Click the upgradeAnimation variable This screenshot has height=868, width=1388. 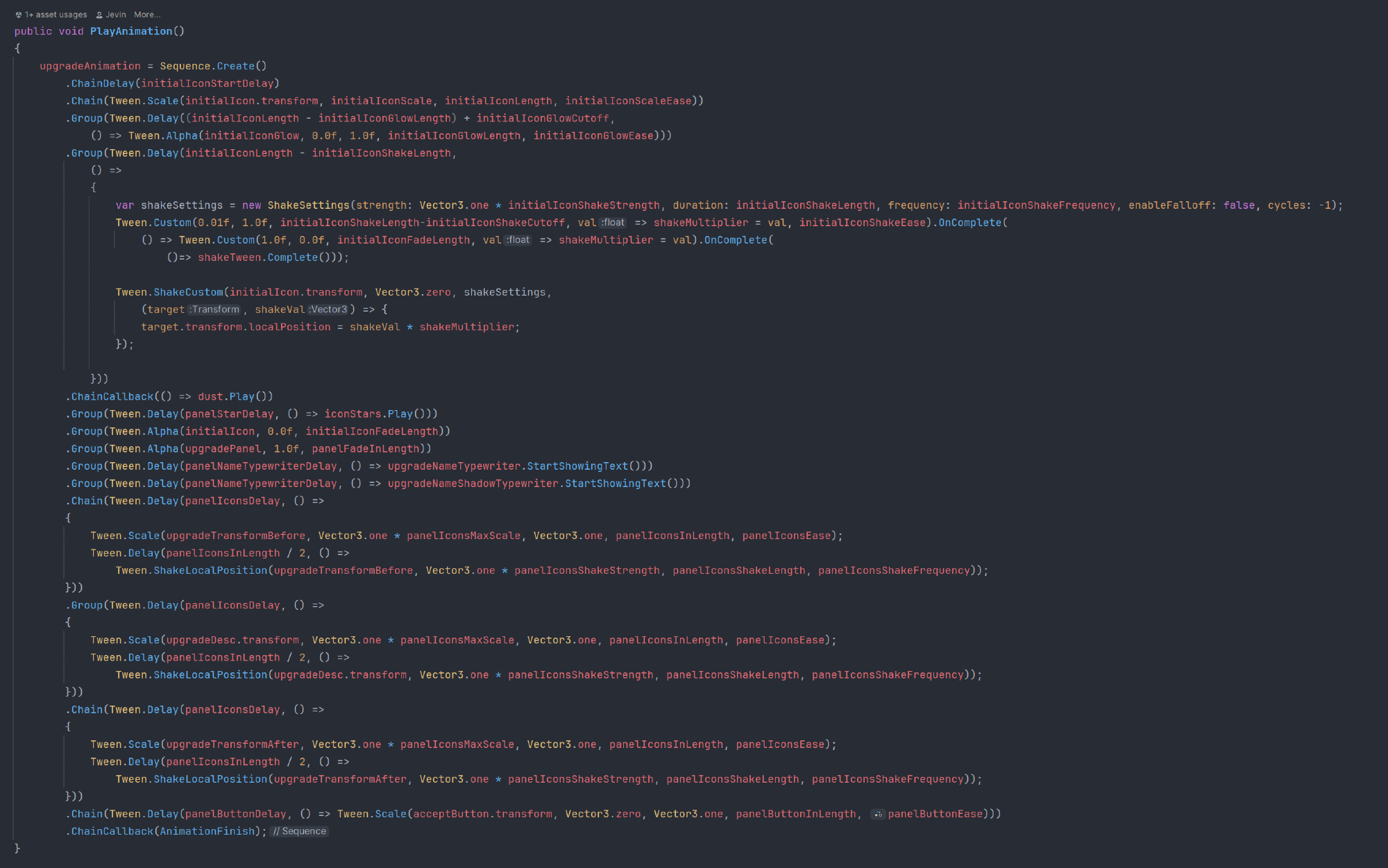pyautogui.click(x=90, y=66)
